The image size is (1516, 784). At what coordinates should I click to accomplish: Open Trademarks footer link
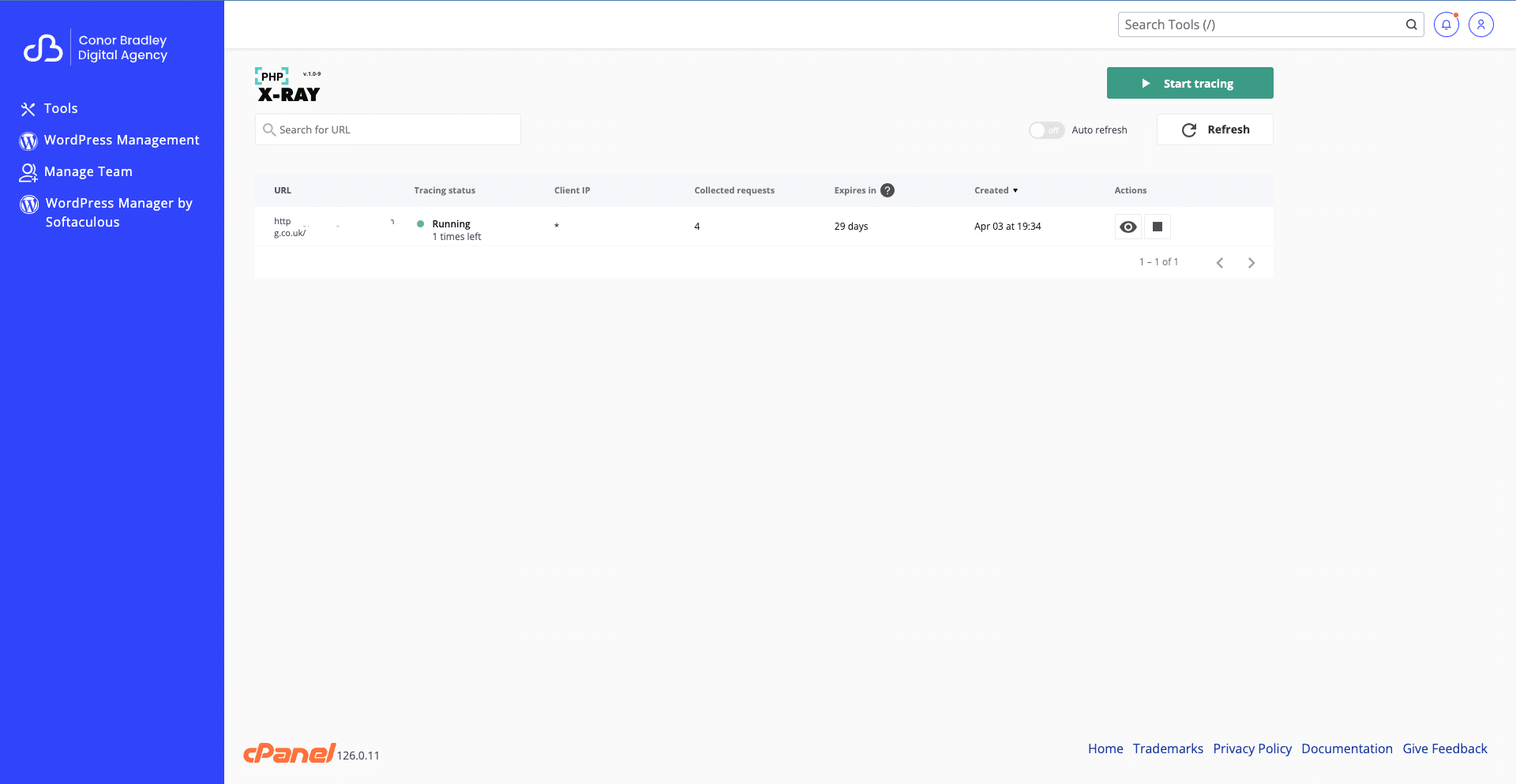[1168, 748]
